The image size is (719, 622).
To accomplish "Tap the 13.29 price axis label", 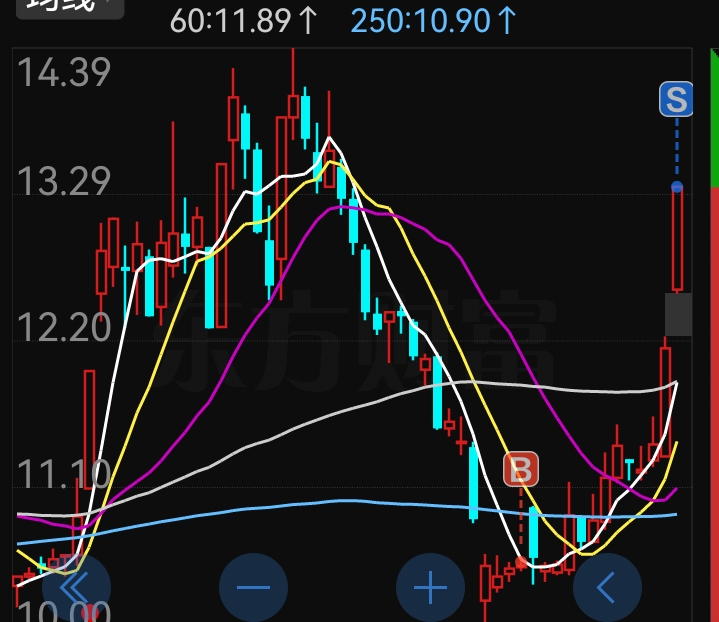I will [x=64, y=181].
